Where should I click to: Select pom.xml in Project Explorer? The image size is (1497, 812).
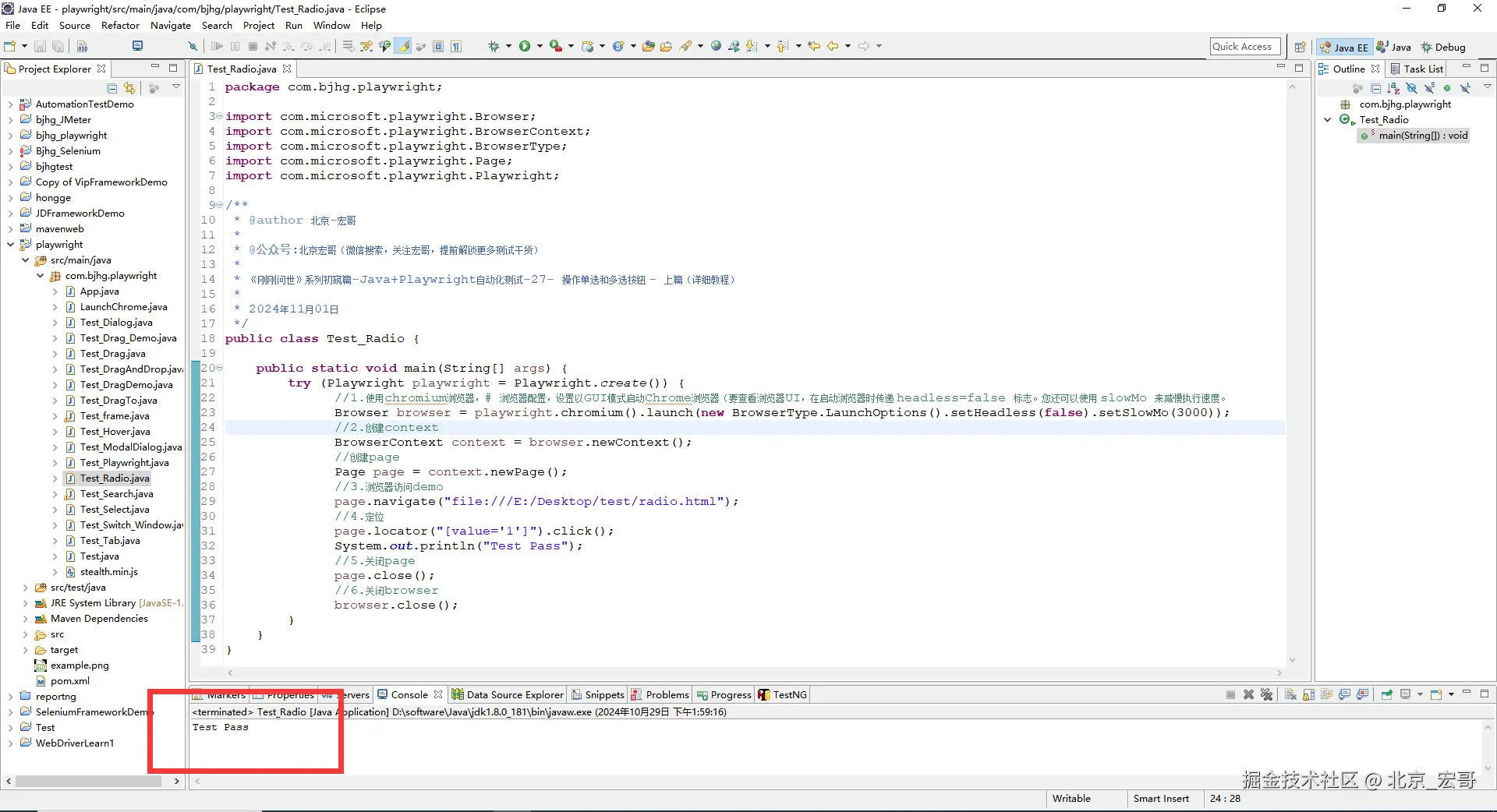[69, 681]
